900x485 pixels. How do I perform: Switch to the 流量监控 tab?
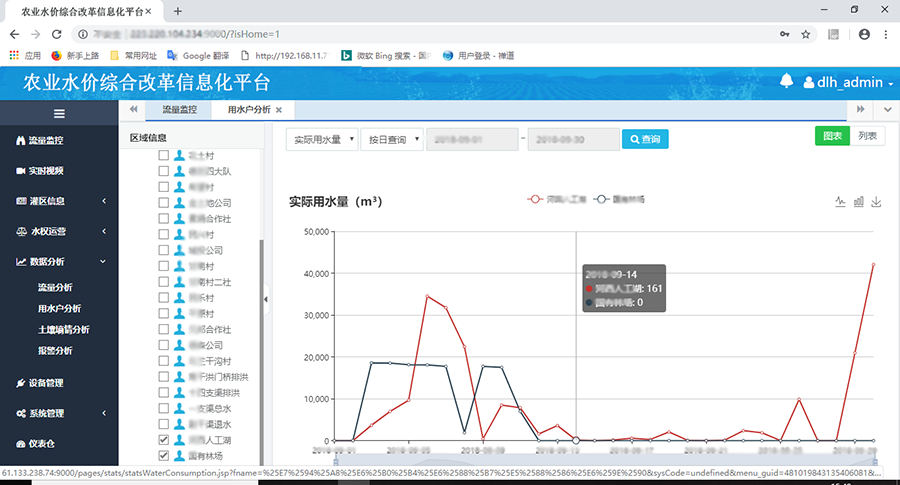click(x=179, y=109)
